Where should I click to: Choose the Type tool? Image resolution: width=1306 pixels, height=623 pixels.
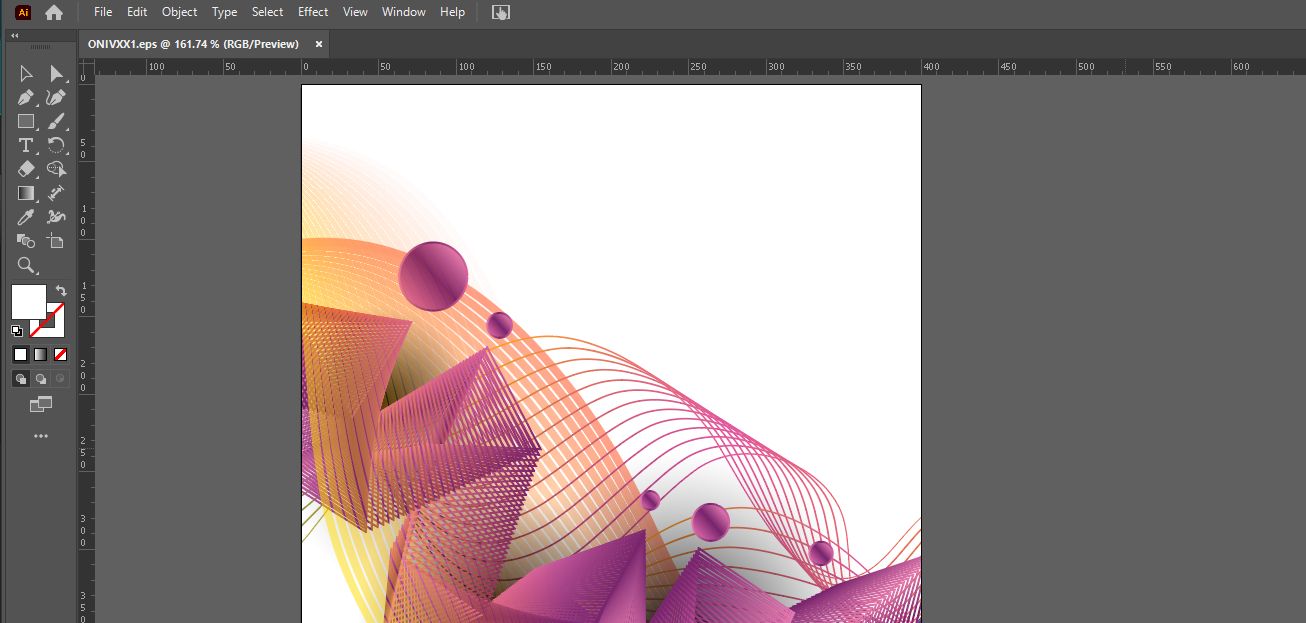point(25,145)
